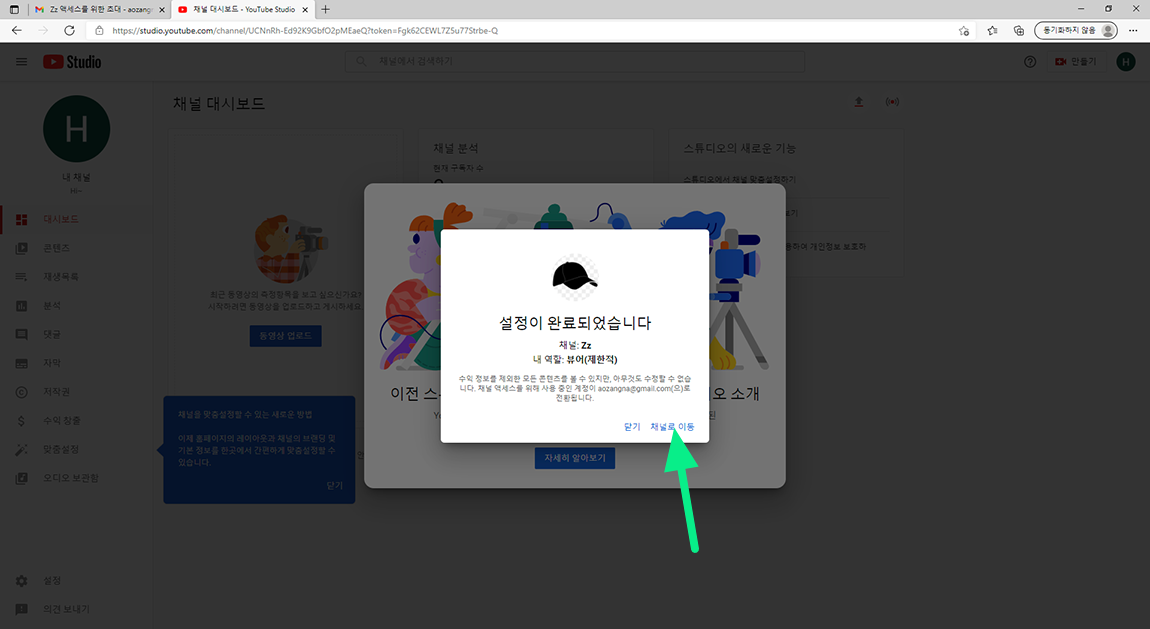This screenshot has width=1150, height=629.
Task: Open the favorites list icon
Action: [x=992, y=31]
